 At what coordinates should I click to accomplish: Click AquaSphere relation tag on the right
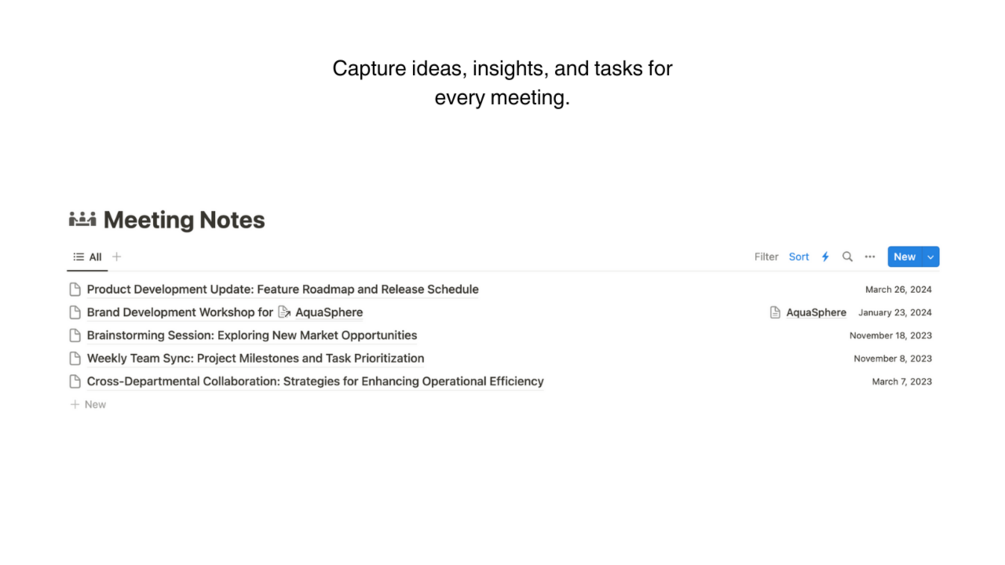click(x=808, y=312)
